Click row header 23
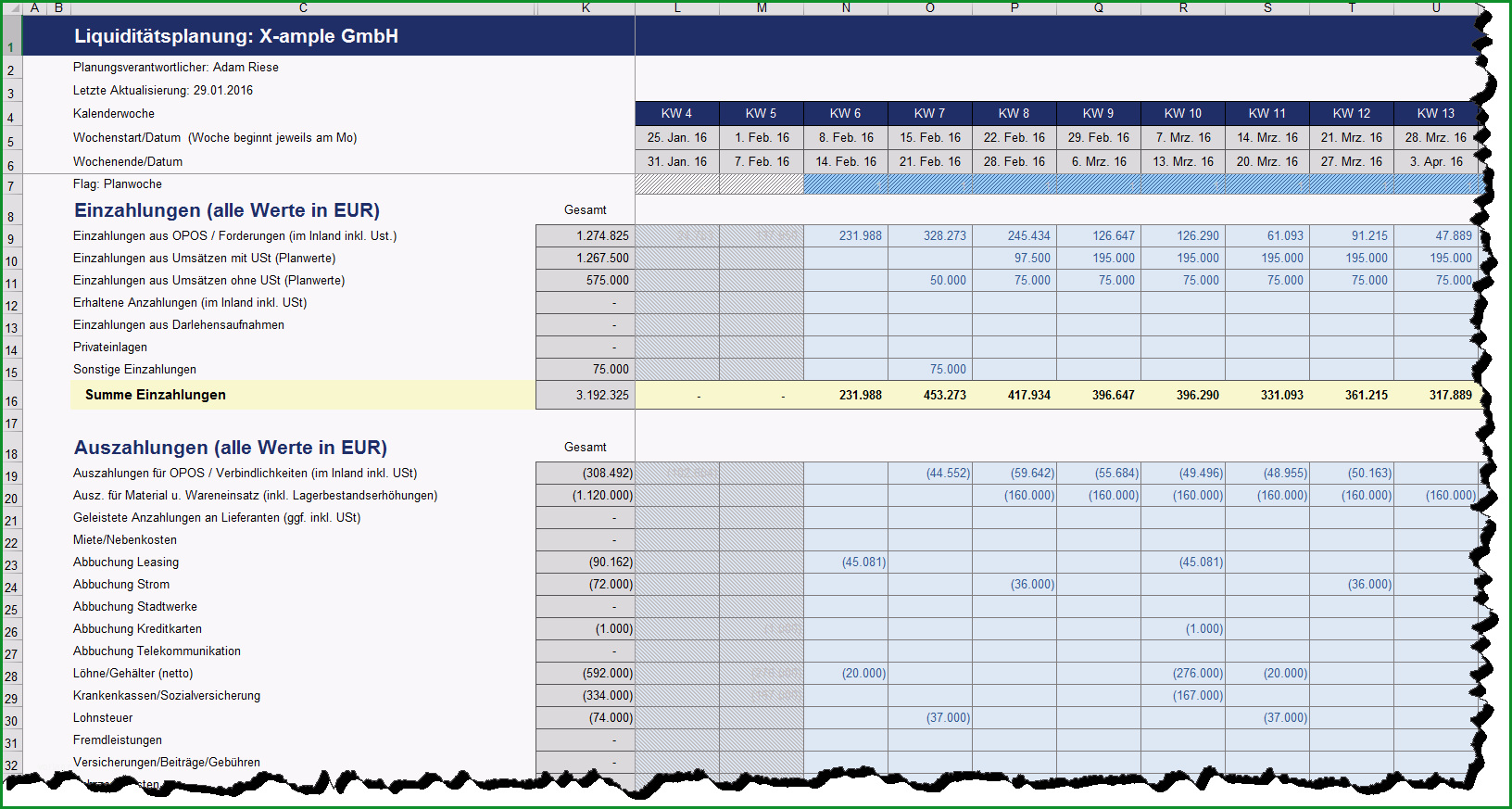Screen dimensions: 1512x809 [11, 564]
